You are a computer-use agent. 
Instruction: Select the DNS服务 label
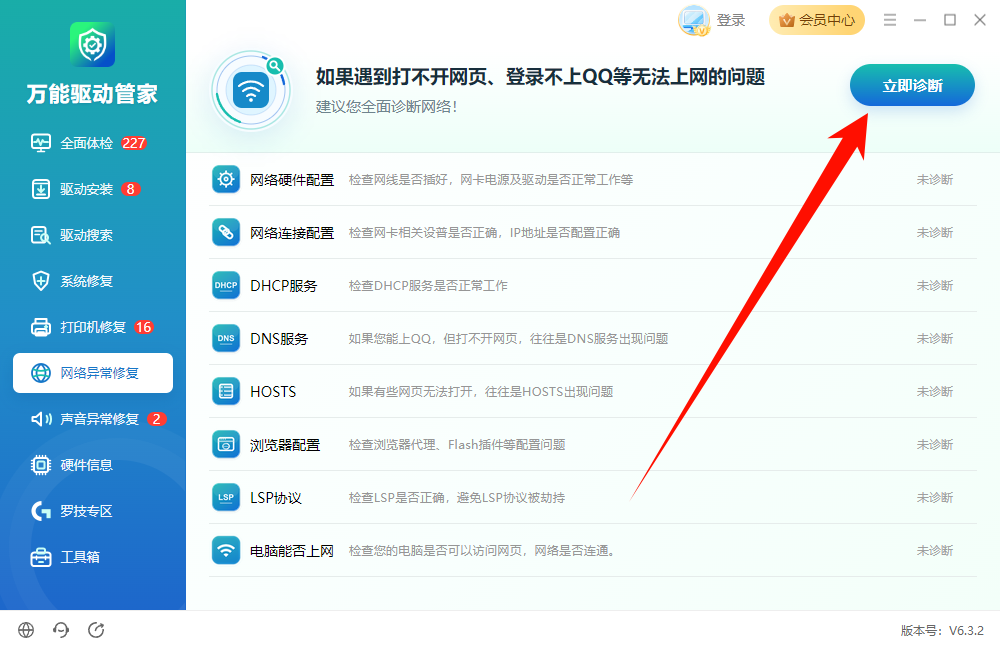click(x=279, y=339)
